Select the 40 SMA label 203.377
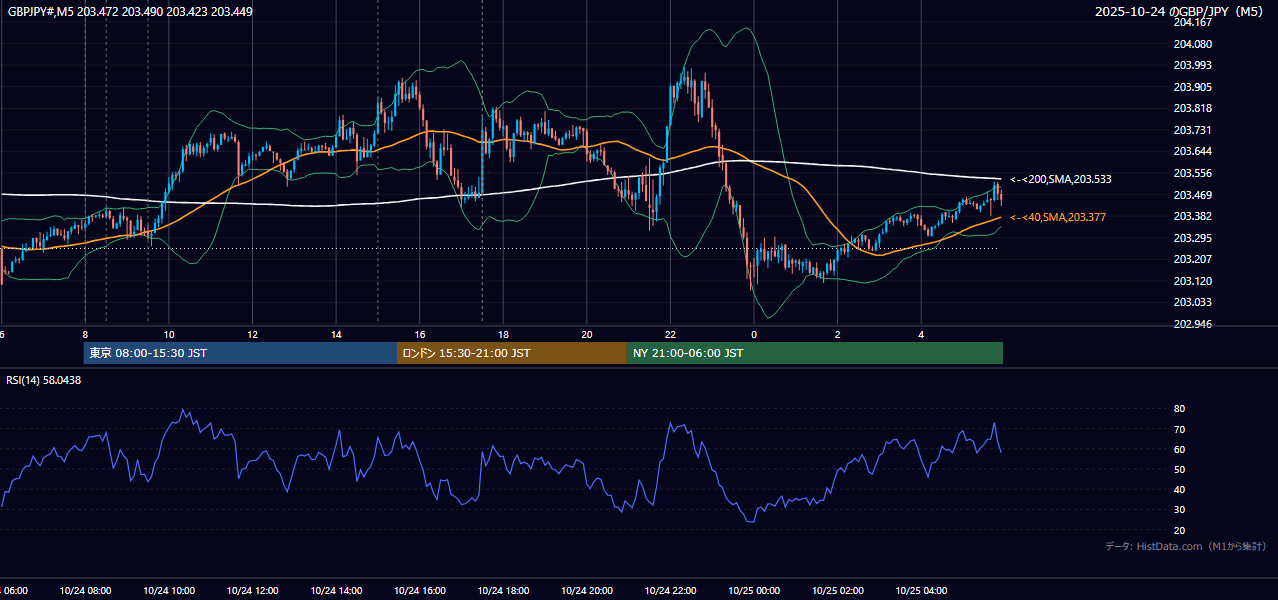 [1058, 217]
